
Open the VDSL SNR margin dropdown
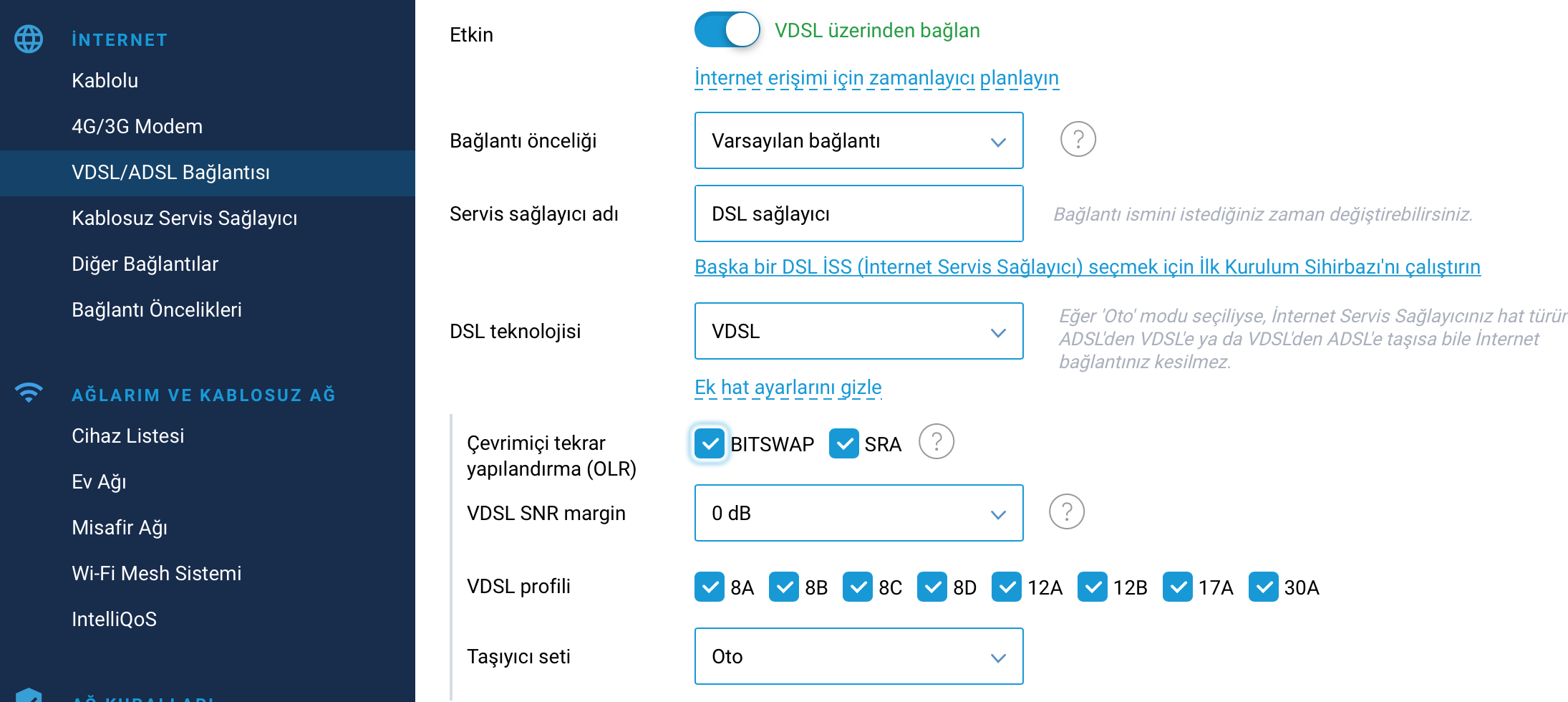tap(859, 513)
